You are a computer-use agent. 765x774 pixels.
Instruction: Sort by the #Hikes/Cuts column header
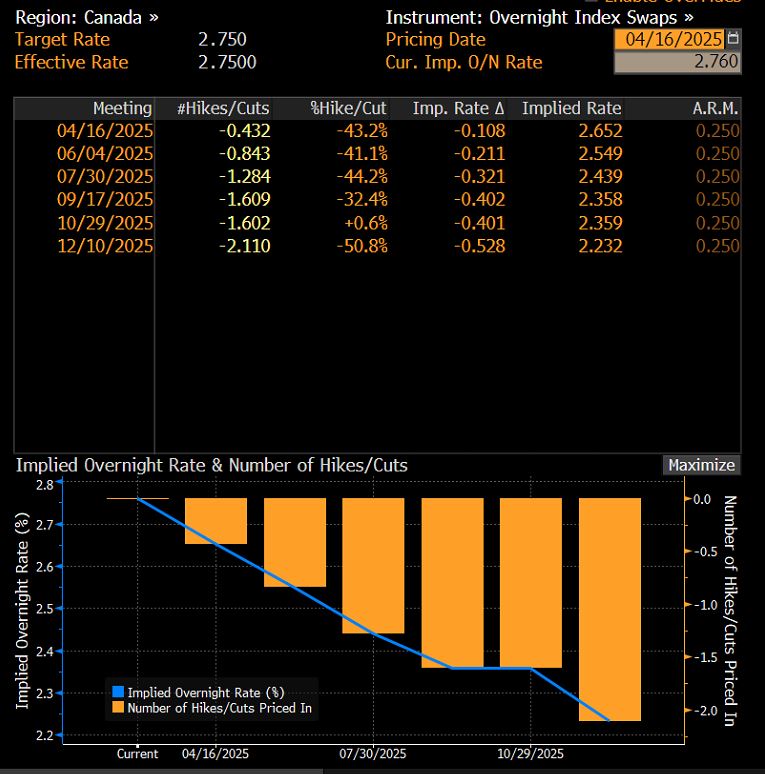pyautogui.click(x=223, y=108)
